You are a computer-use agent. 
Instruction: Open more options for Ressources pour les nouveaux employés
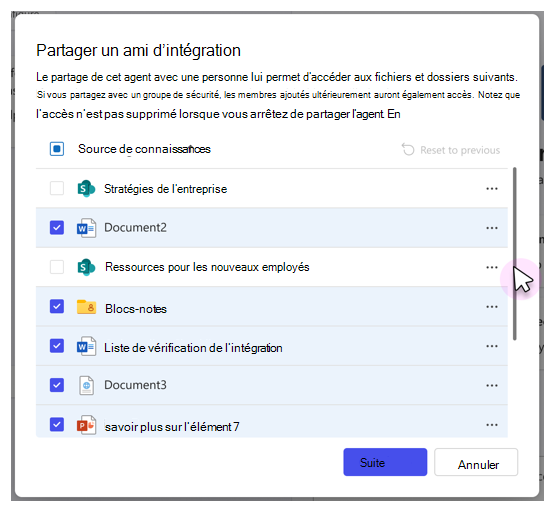(492, 267)
